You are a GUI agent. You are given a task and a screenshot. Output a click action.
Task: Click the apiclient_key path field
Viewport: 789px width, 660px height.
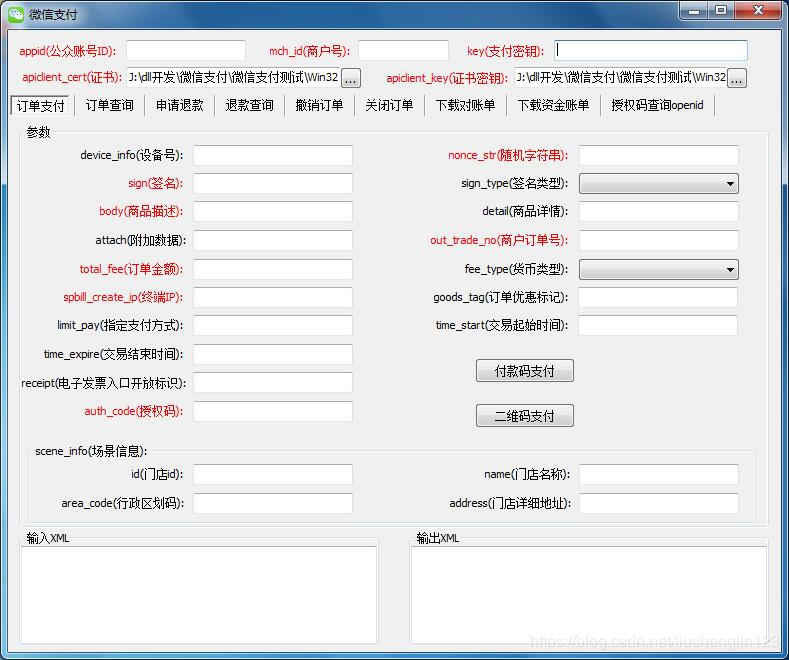[620, 77]
